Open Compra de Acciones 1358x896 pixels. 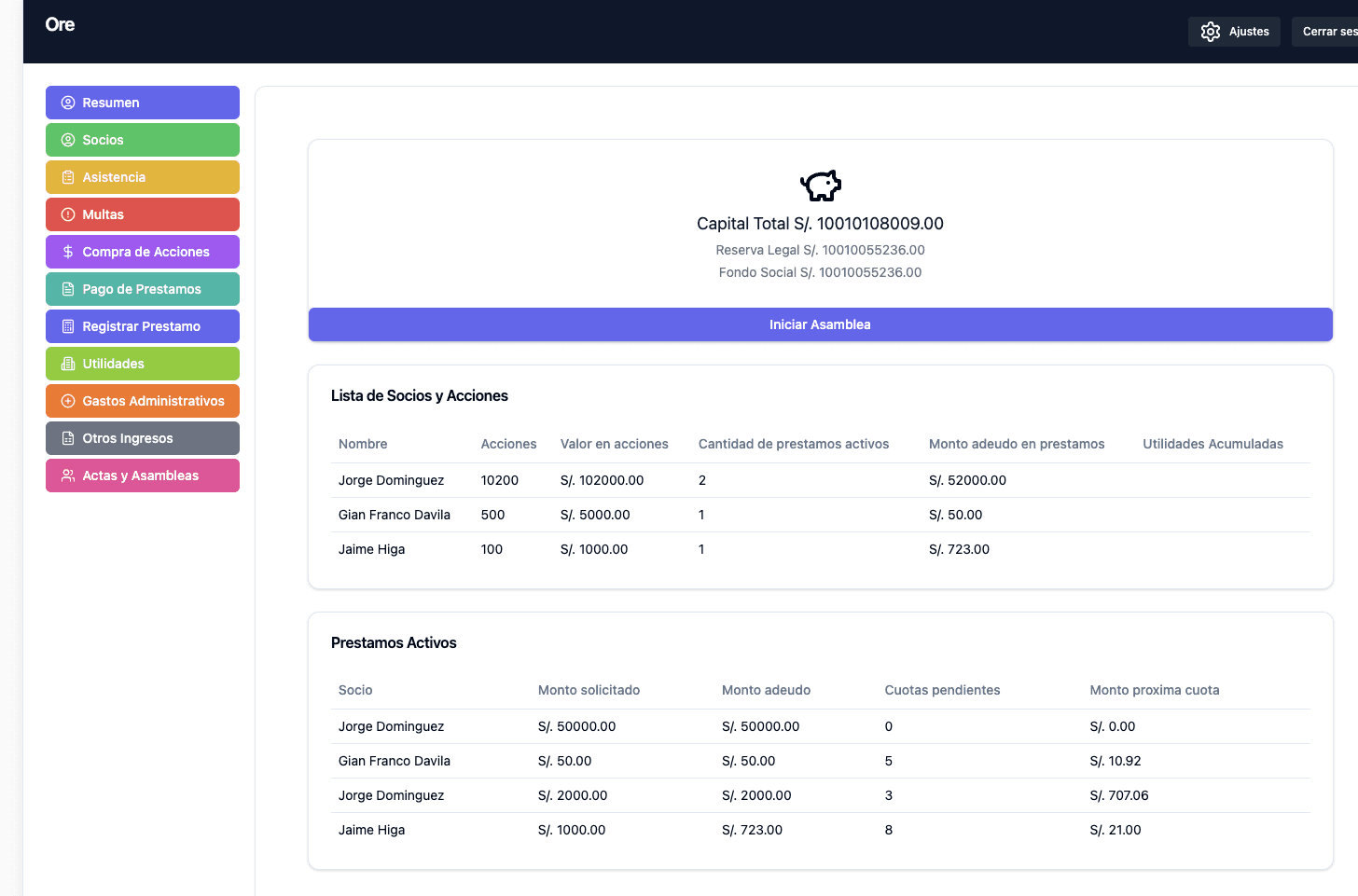click(x=143, y=252)
